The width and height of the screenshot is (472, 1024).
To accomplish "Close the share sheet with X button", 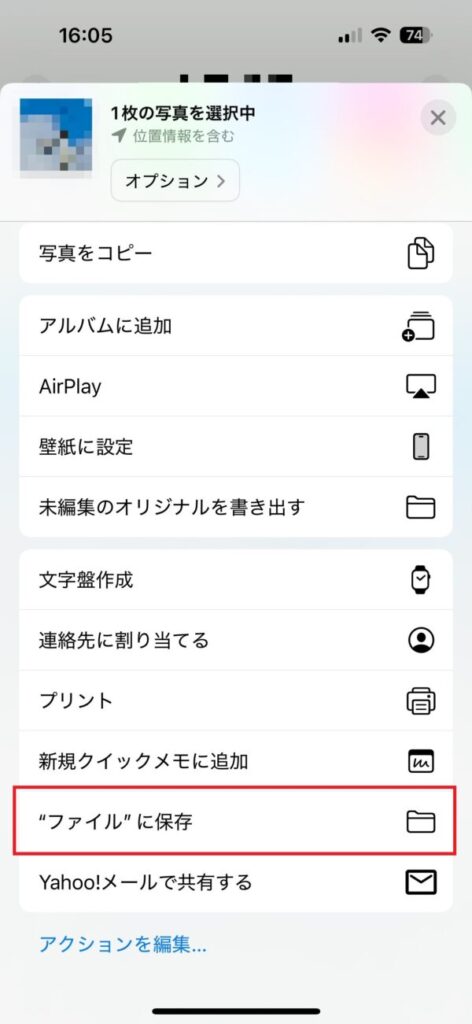I will (x=438, y=118).
